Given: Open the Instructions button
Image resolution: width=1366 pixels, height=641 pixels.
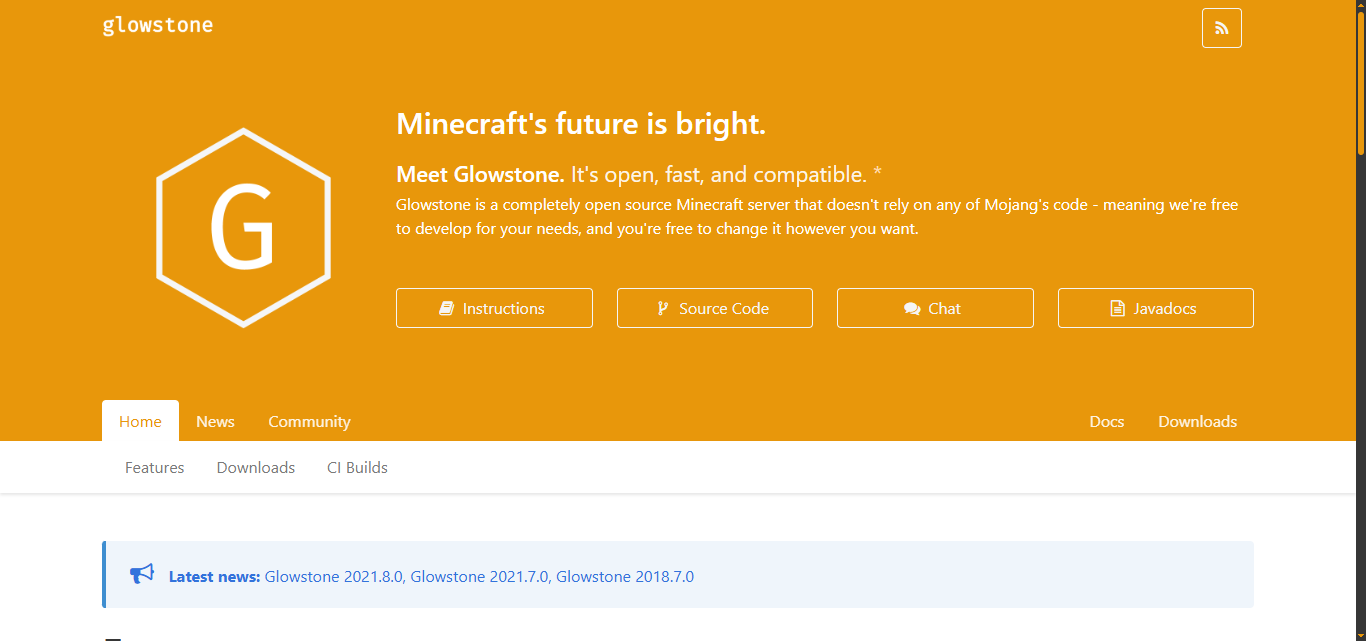Looking at the screenshot, I should point(494,308).
